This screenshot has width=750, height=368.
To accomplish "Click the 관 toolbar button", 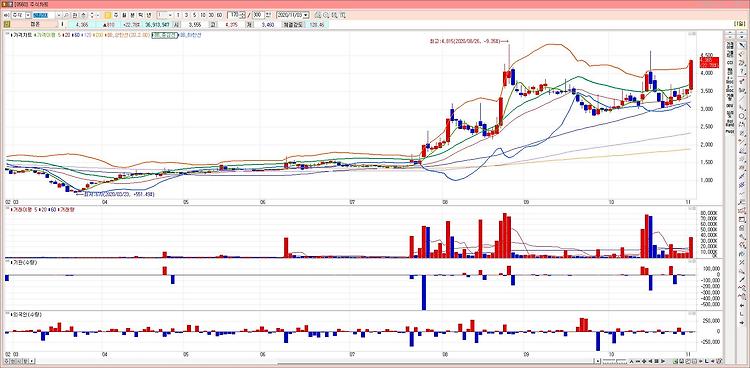I will [75, 15].
